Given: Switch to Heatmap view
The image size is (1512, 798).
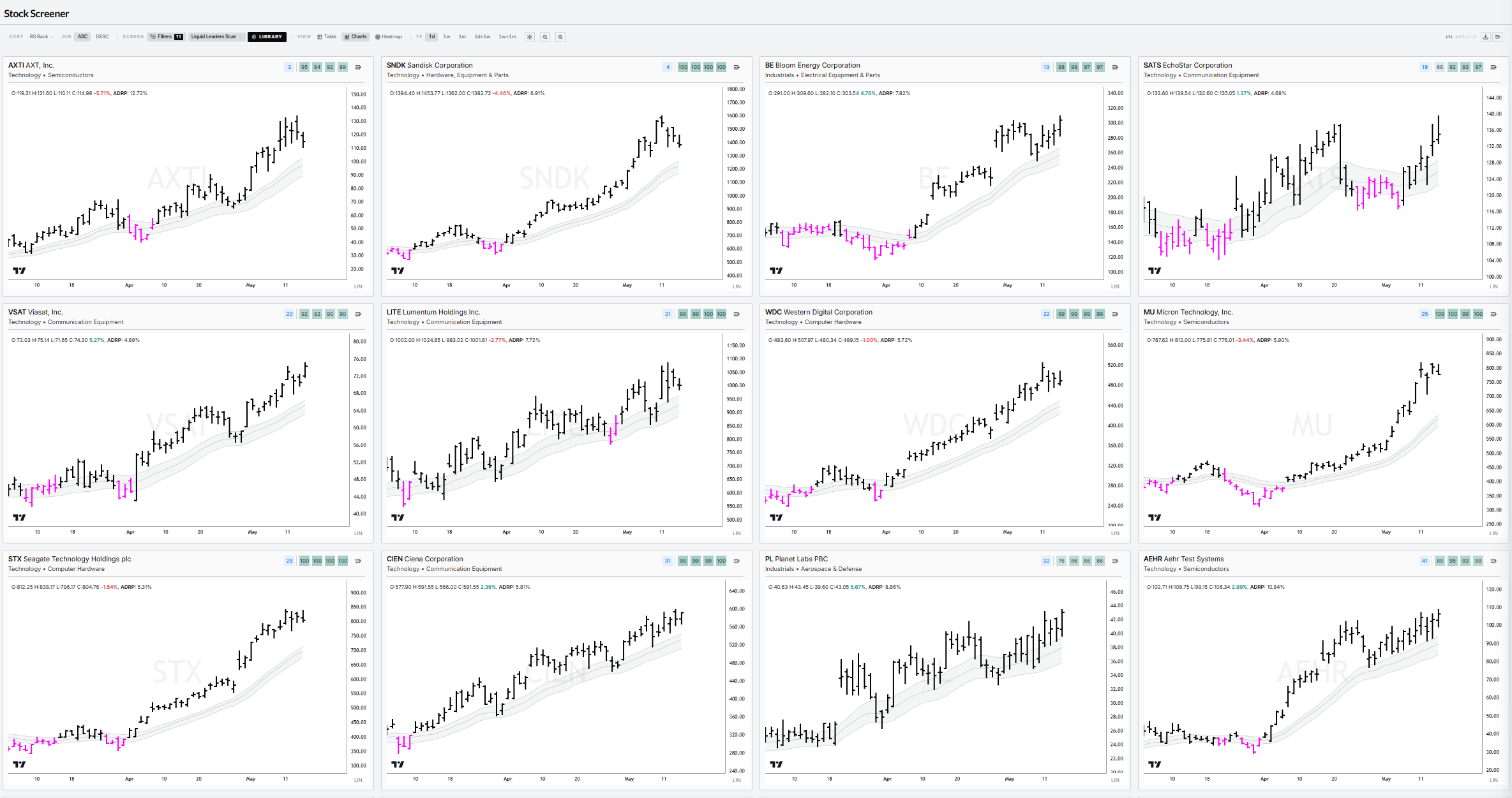Looking at the screenshot, I should pyautogui.click(x=389, y=37).
